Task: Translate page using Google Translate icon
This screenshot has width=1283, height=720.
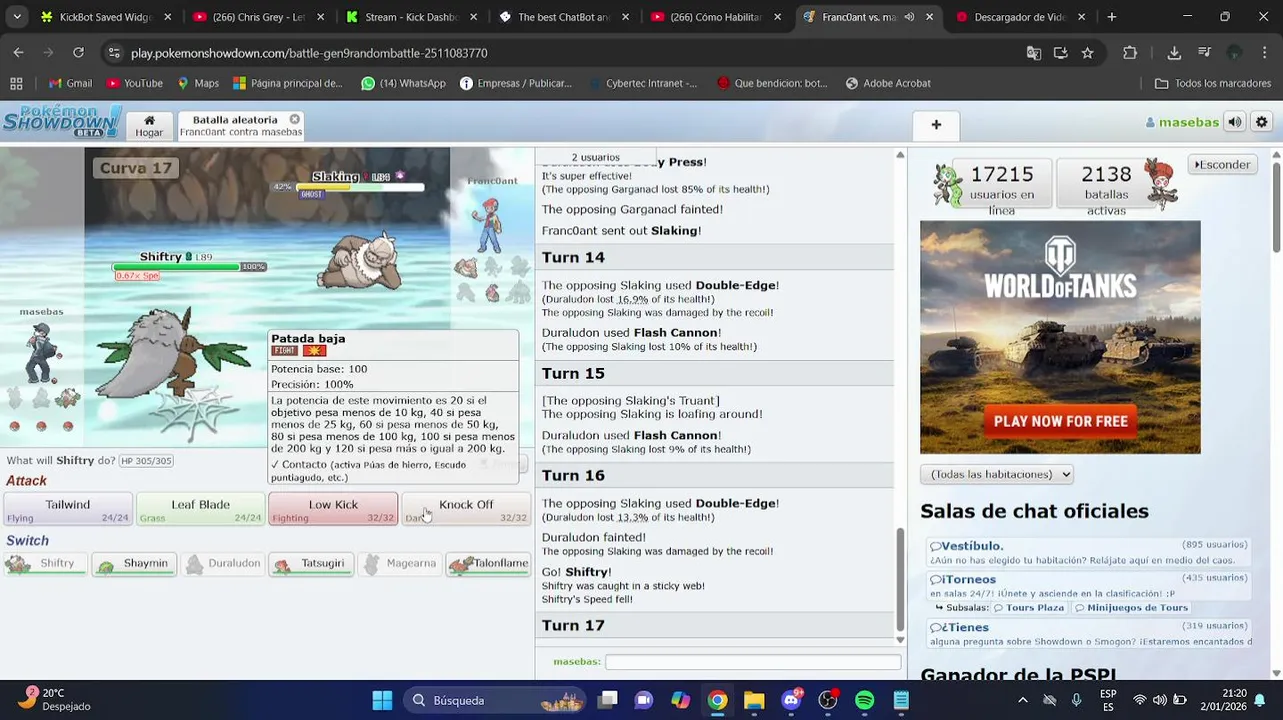Action: [x=1034, y=53]
